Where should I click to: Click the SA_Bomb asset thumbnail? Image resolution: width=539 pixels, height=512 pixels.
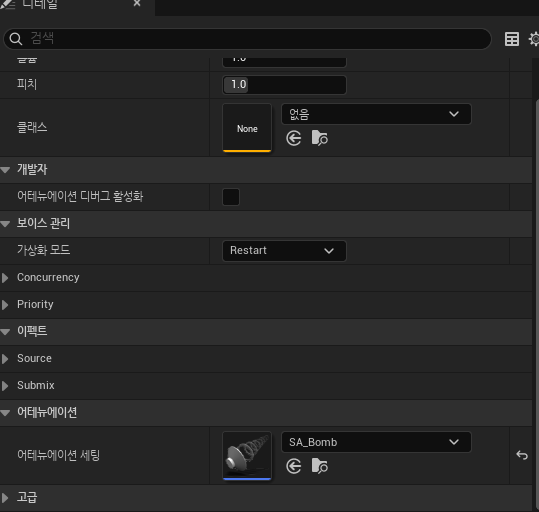pyautogui.click(x=247, y=456)
